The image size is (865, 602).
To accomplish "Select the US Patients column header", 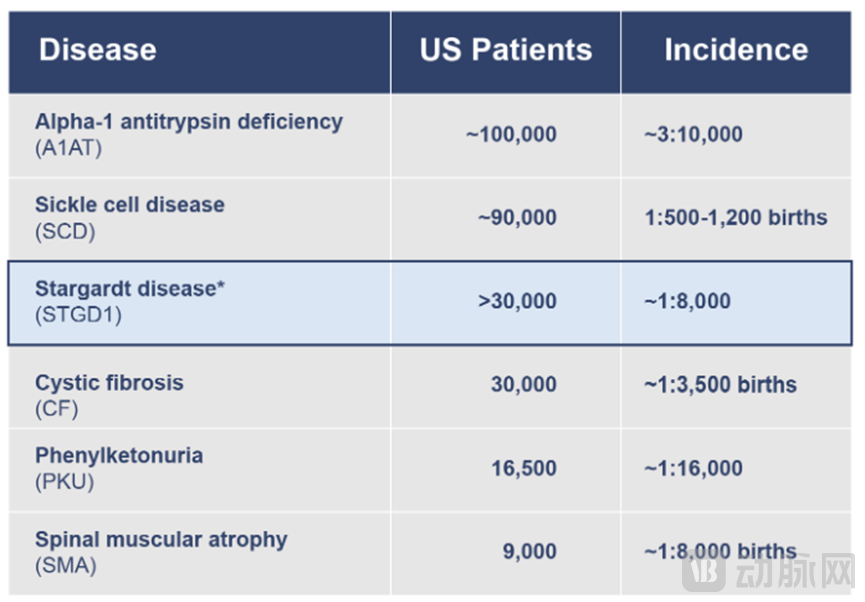I will [x=505, y=50].
